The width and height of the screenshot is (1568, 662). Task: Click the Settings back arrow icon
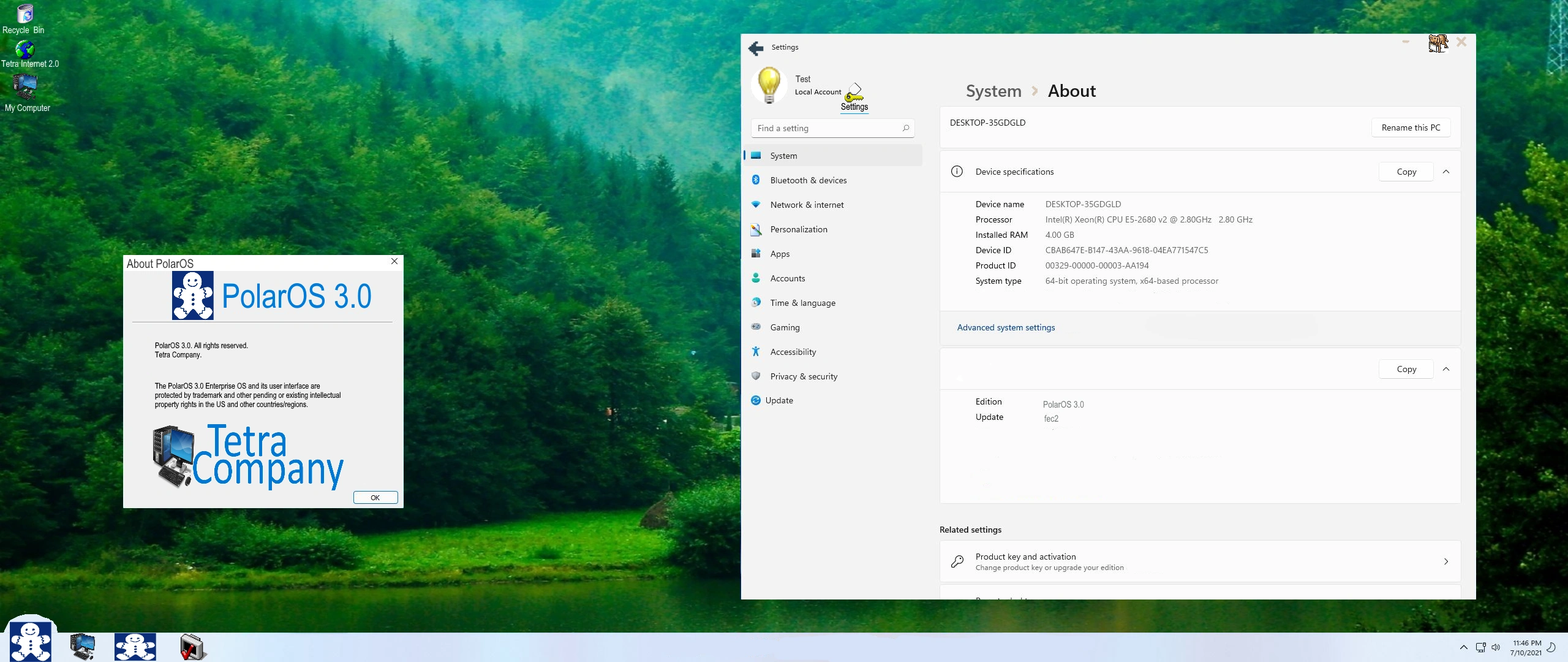(x=756, y=48)
